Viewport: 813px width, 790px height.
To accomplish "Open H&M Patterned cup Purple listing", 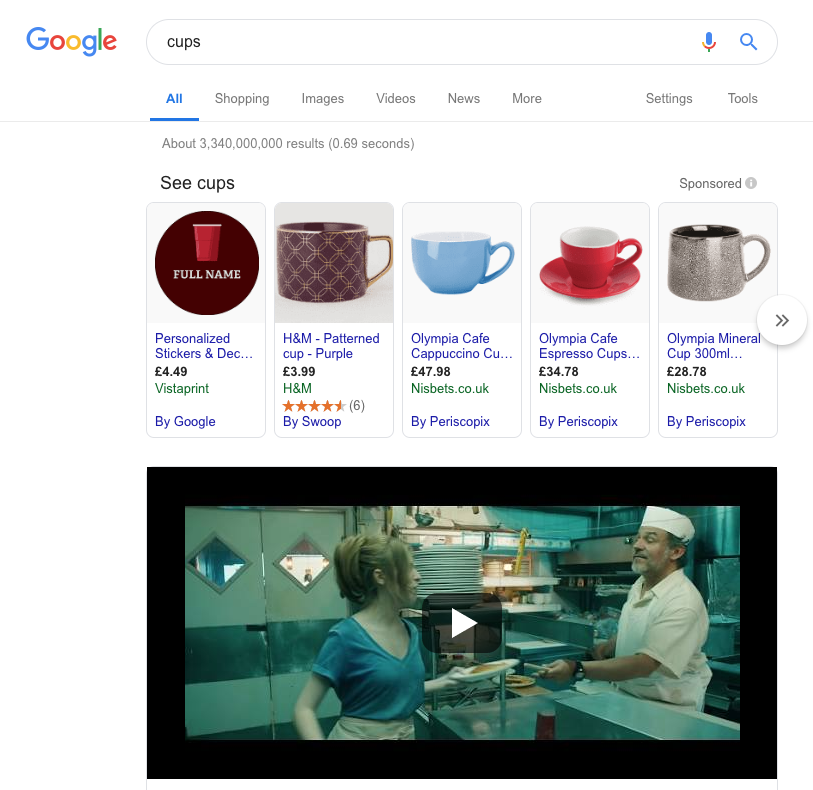I will [331, 346].
